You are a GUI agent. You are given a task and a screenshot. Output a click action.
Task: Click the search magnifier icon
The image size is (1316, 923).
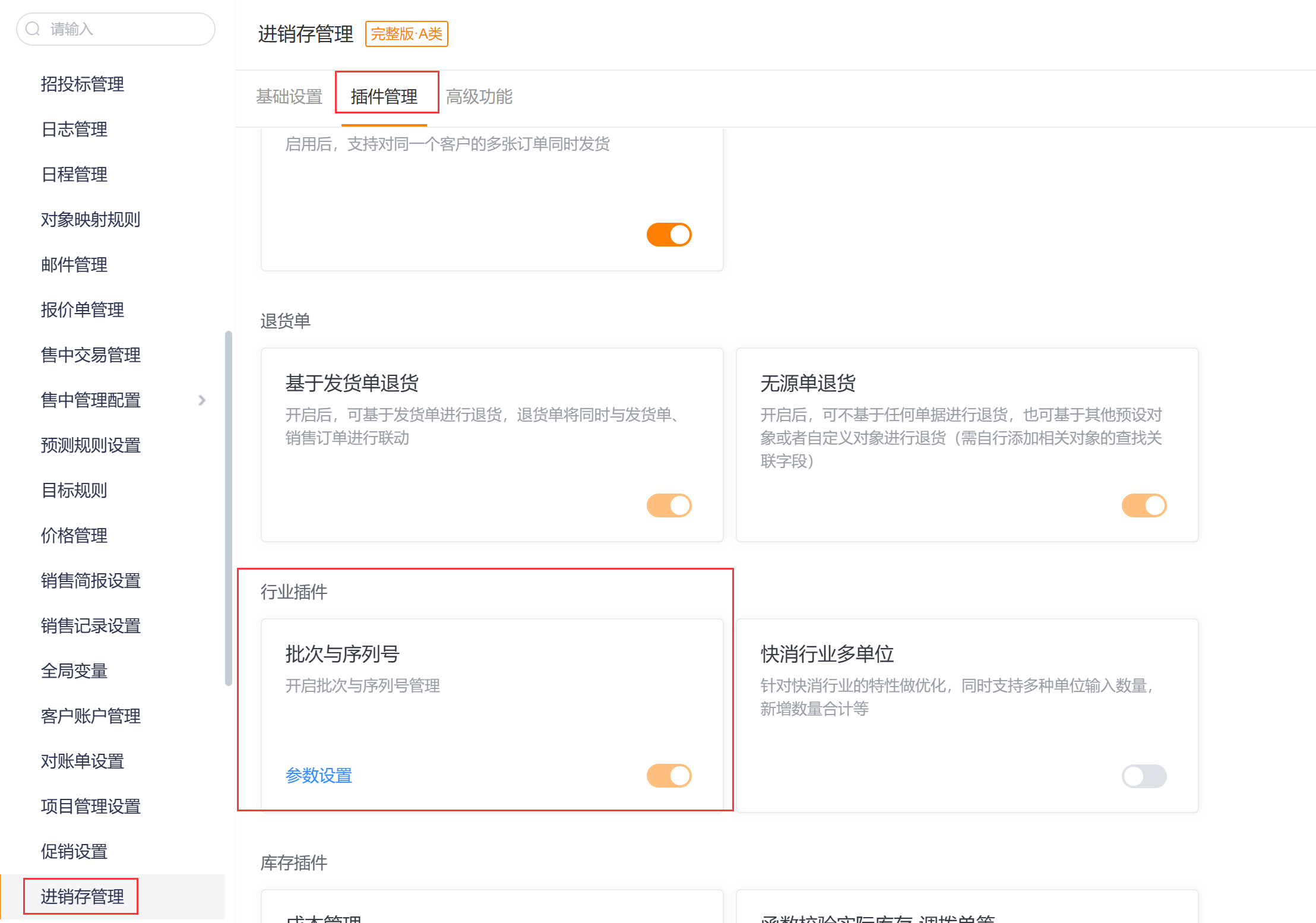[x=33, y=29]
